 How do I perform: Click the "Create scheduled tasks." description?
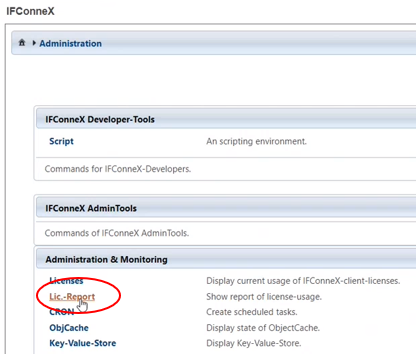[252, 312]
